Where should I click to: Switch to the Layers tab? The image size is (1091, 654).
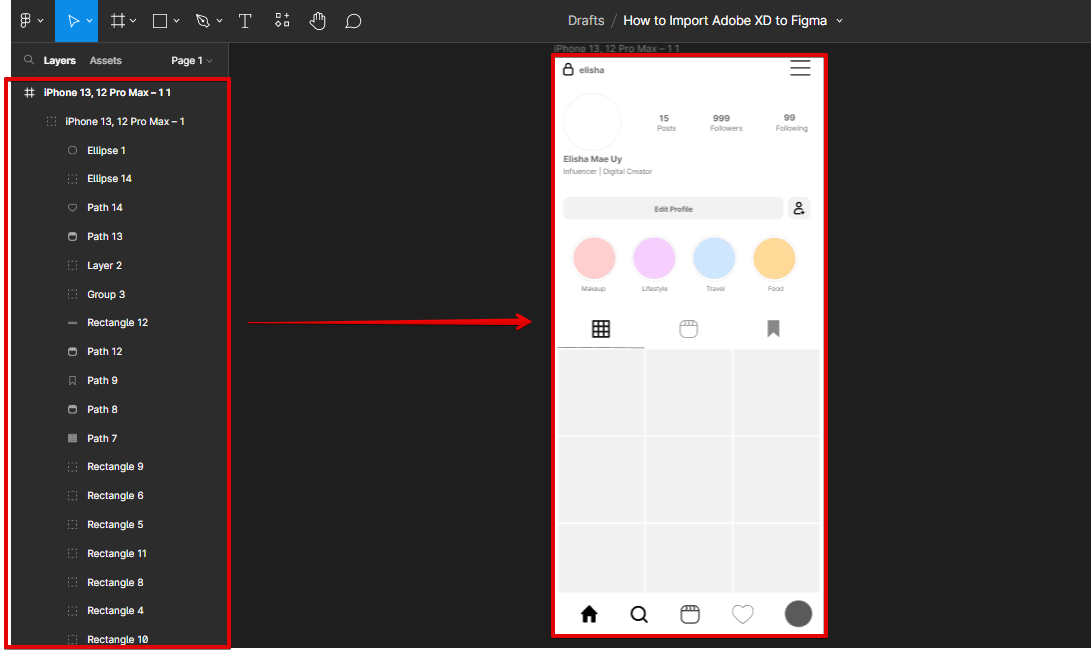click(x=60, y=61)
